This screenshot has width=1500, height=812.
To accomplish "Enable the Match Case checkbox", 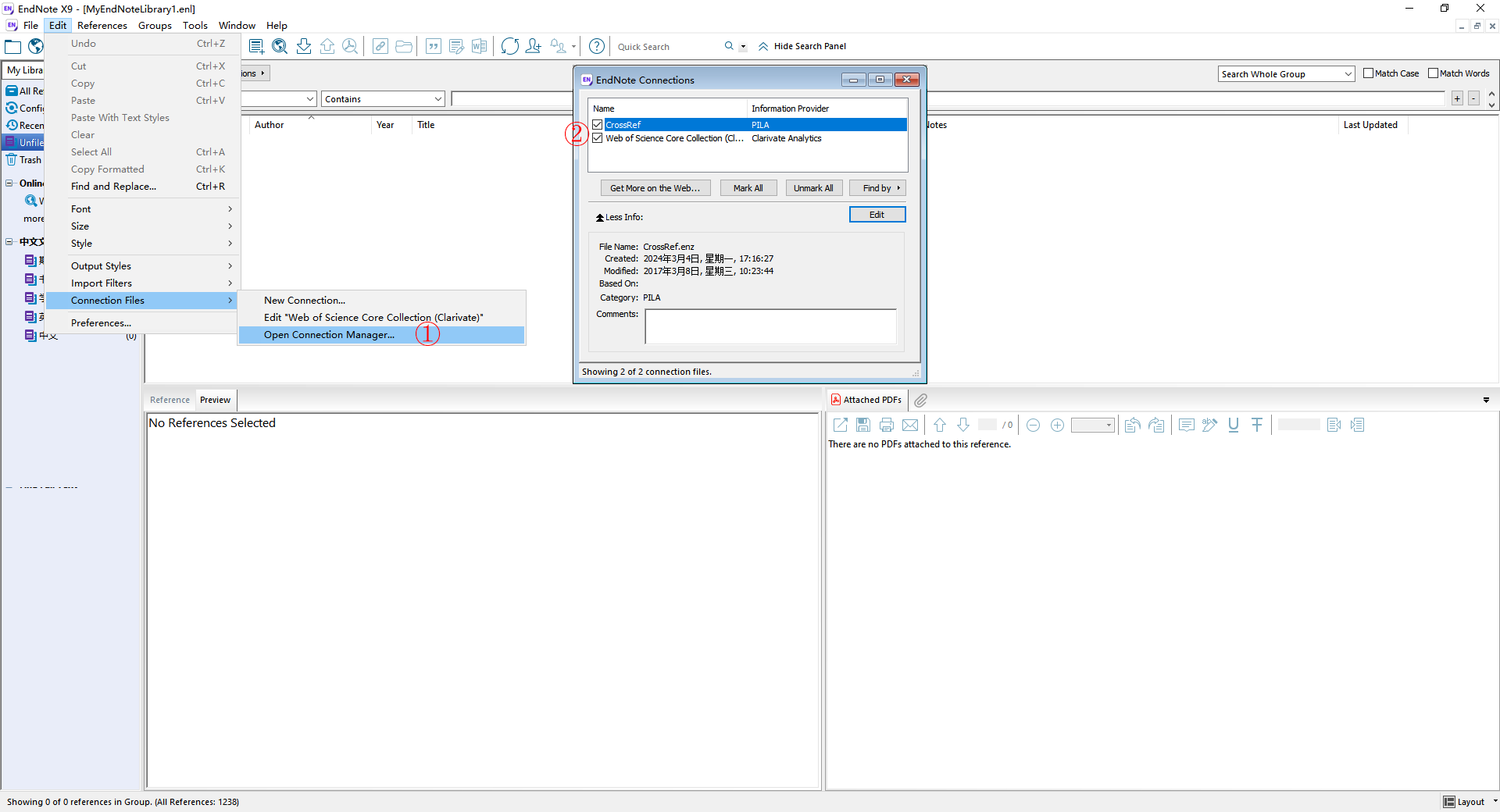I will (x=1368, y=73).
